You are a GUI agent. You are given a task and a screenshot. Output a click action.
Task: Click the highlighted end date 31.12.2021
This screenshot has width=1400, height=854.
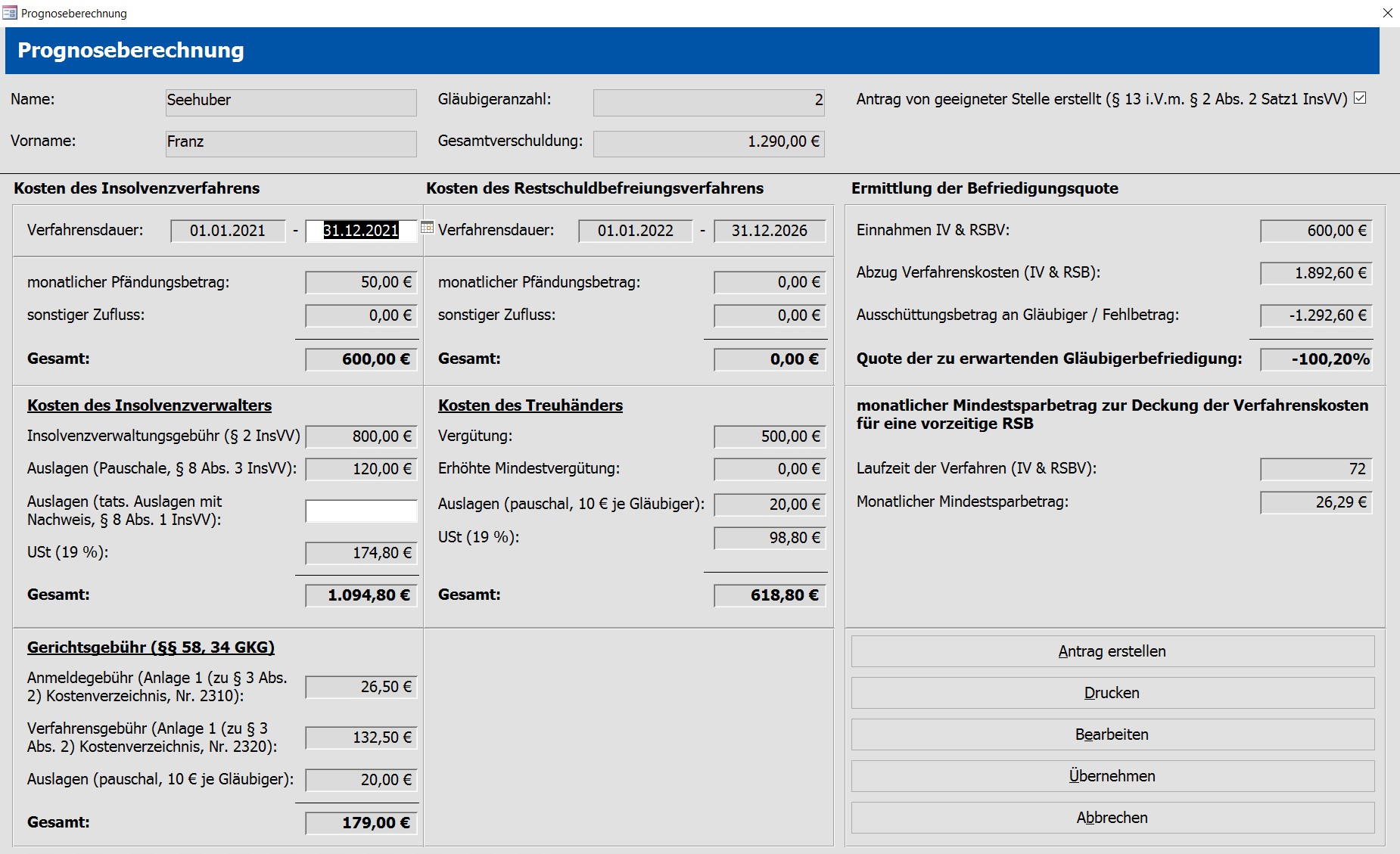pos(361,231)
